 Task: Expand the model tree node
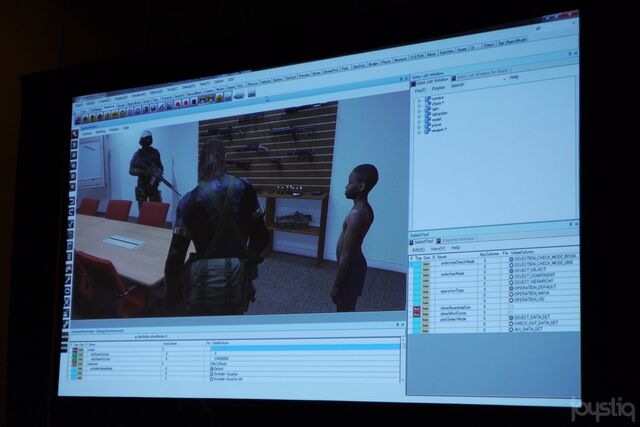pyautogui.click(x=419, y=122)
